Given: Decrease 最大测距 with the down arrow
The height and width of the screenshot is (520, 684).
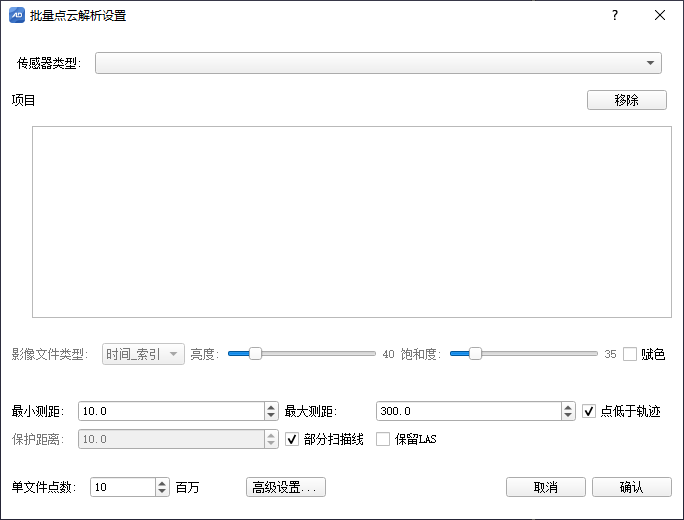Looking at the screenshot, I should [568, 415].
